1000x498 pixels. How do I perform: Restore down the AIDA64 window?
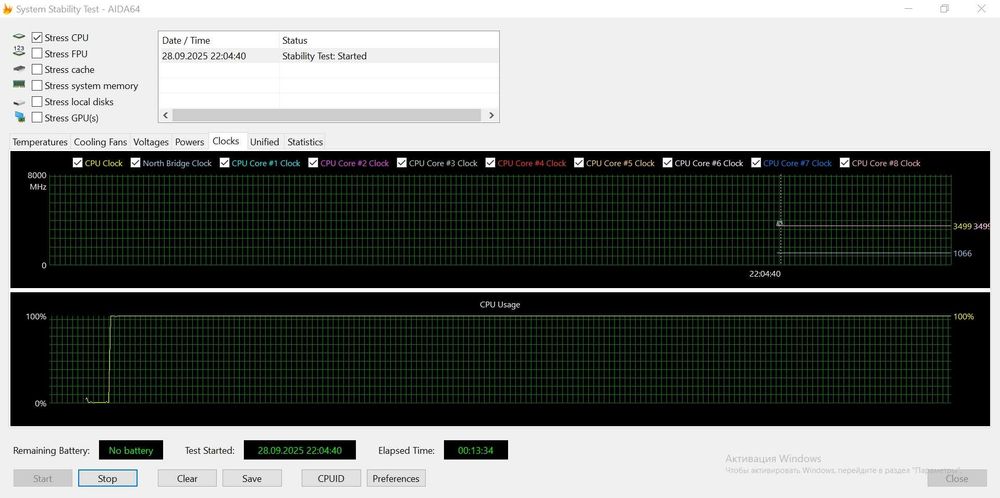pos(944,9)
